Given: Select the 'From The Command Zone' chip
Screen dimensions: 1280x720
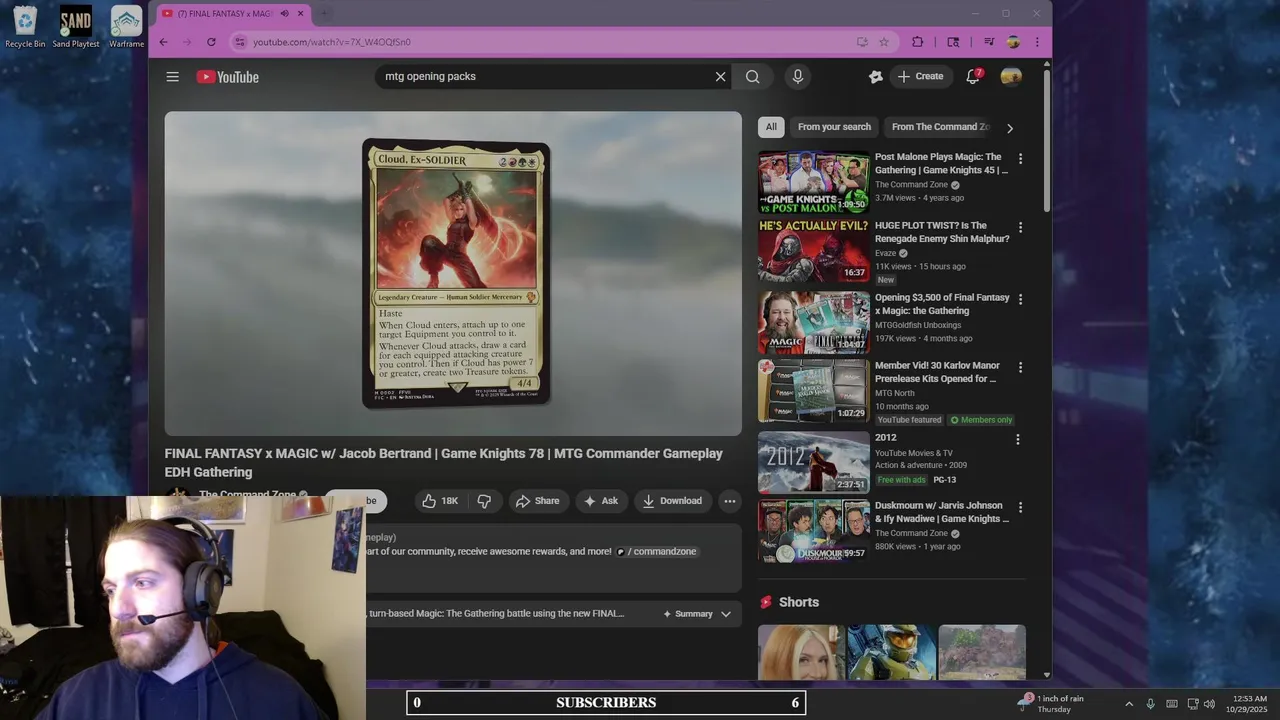Looking at the screenshot, I should coord(940,127).
